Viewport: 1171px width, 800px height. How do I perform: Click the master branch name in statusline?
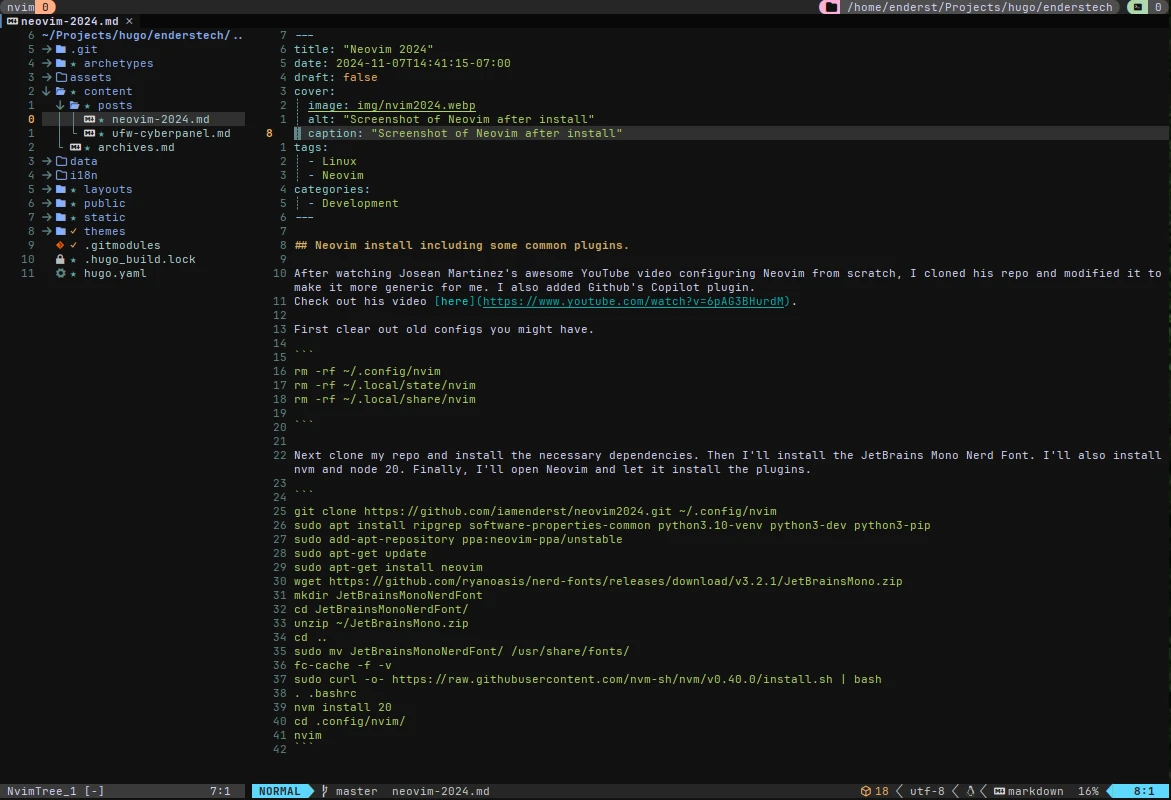tap(356, 791)
